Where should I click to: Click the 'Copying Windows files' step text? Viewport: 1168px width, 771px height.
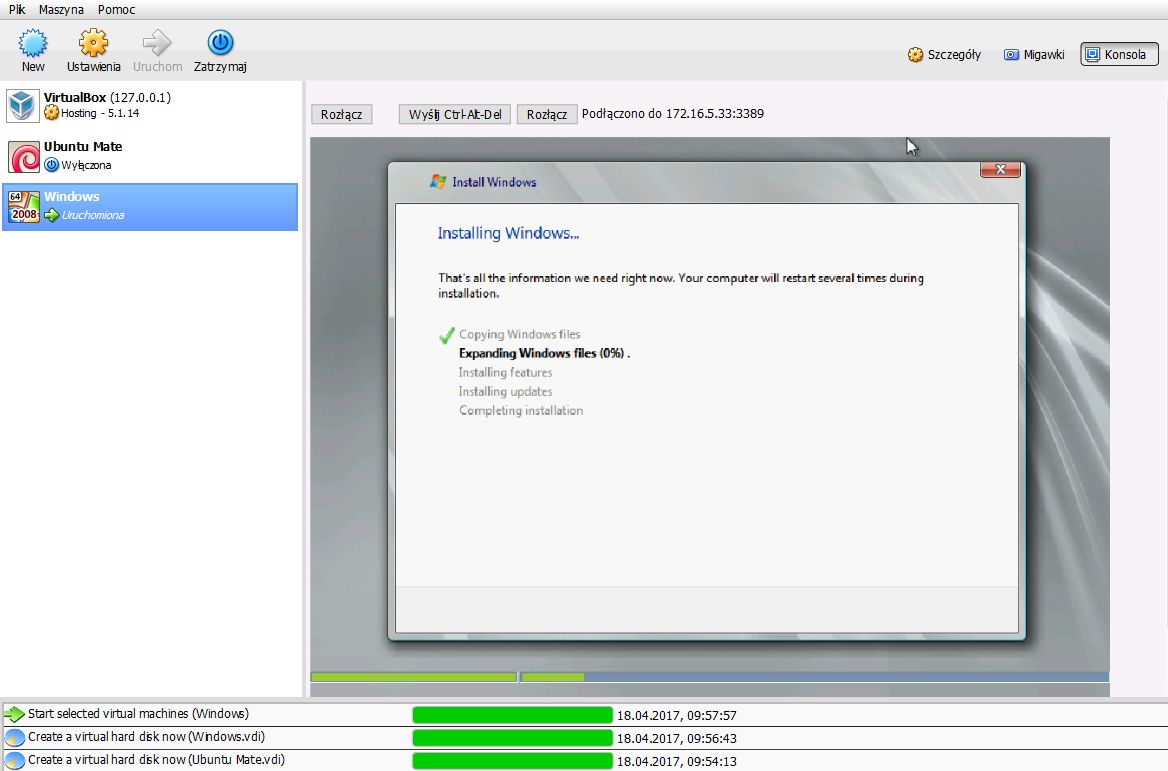click(x=519, y=334)
